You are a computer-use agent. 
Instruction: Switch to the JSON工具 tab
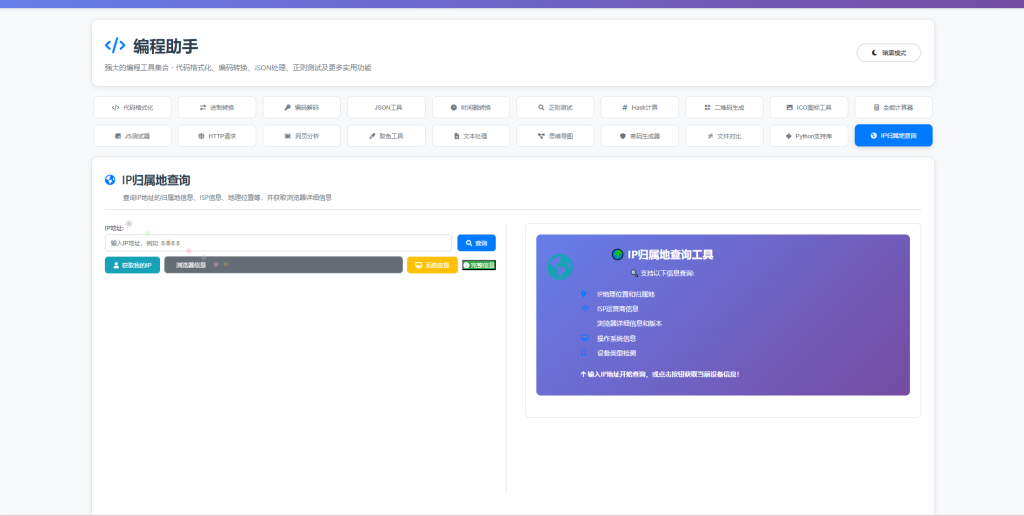tap(386, 107)
